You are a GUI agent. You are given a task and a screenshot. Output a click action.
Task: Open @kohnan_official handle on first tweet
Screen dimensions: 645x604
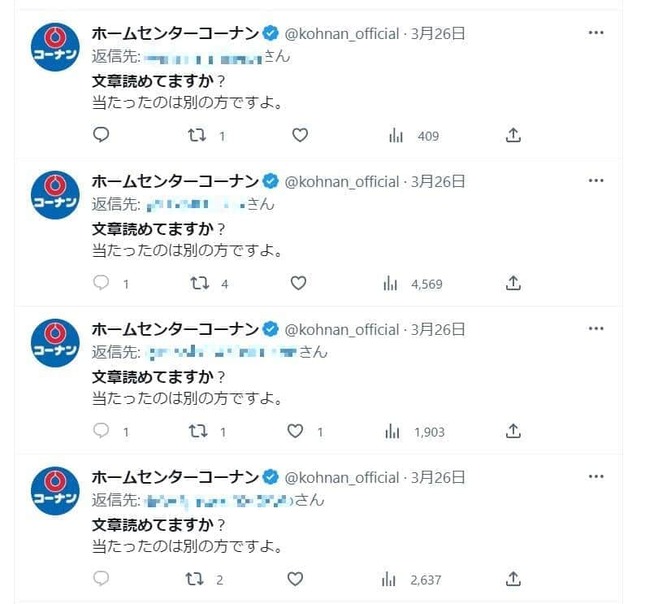[342, 33]
